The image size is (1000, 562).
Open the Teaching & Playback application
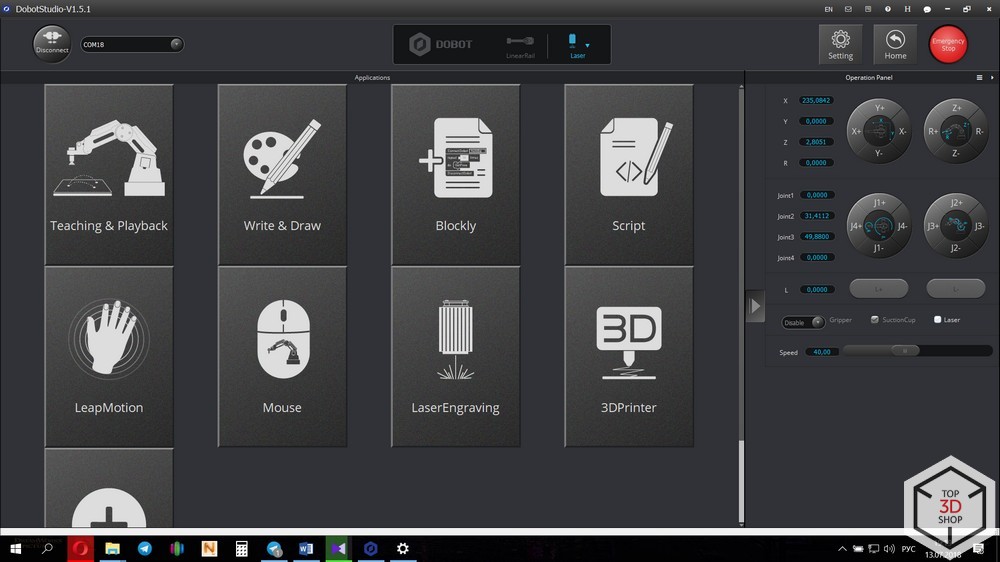pyautogui.click(x=109, y=175)
